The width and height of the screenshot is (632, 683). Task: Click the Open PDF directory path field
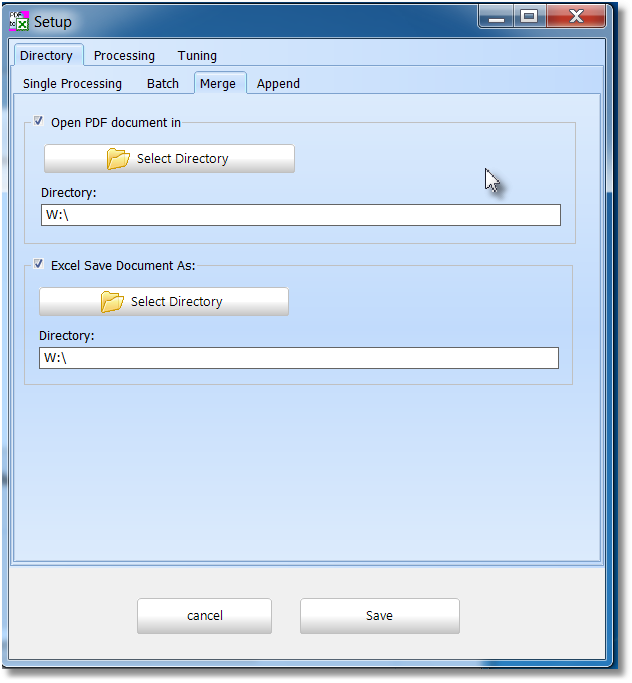point(301,216)
